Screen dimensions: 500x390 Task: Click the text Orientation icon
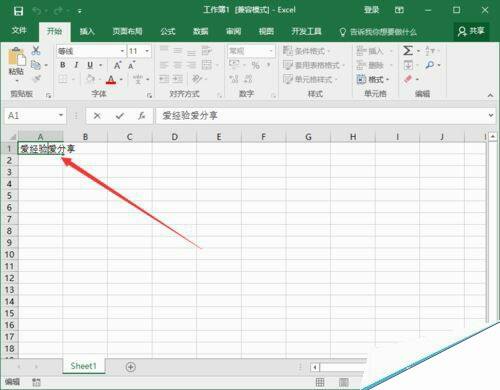tap(197, 79)
